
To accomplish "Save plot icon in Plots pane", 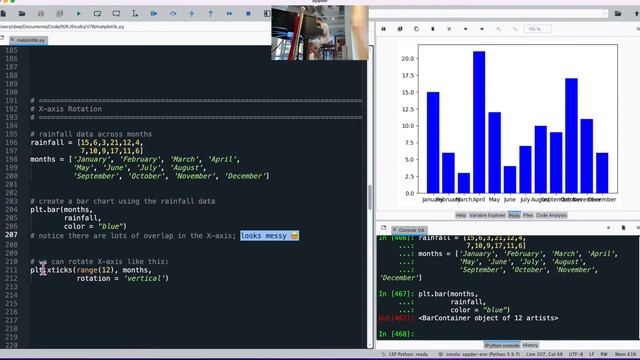I will [384, 29].
